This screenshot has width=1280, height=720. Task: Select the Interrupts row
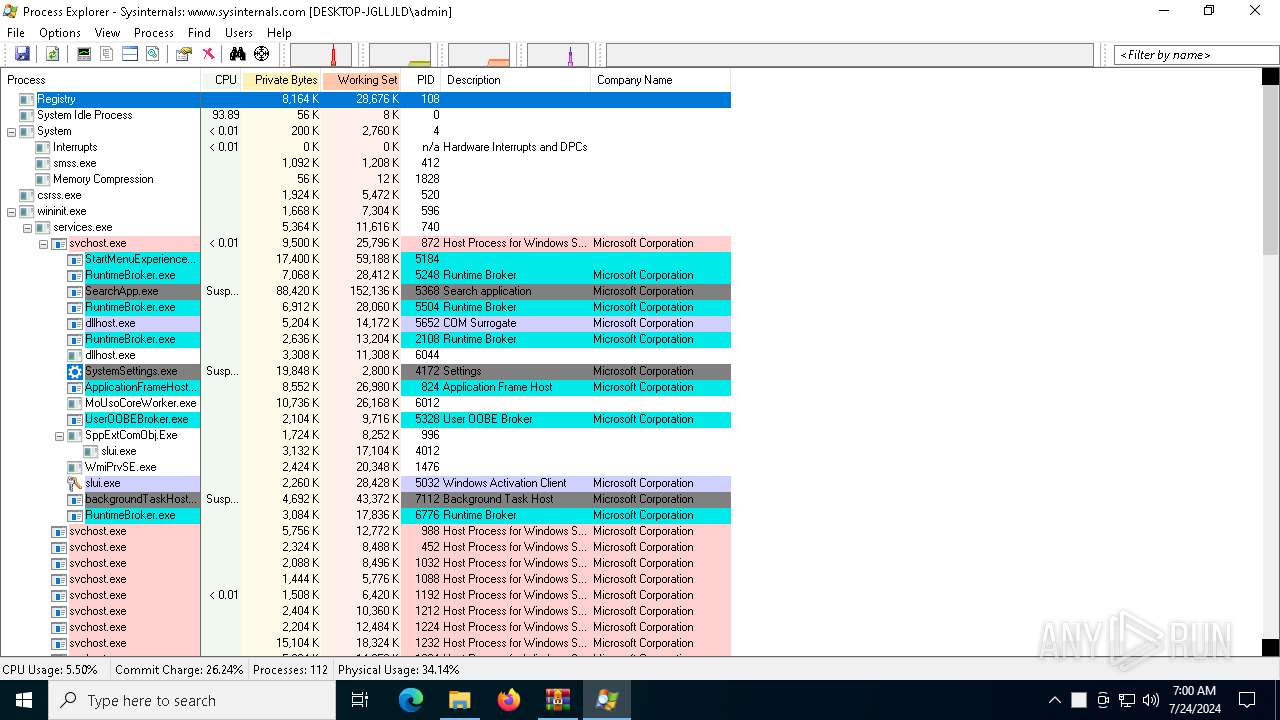point(366,147)
